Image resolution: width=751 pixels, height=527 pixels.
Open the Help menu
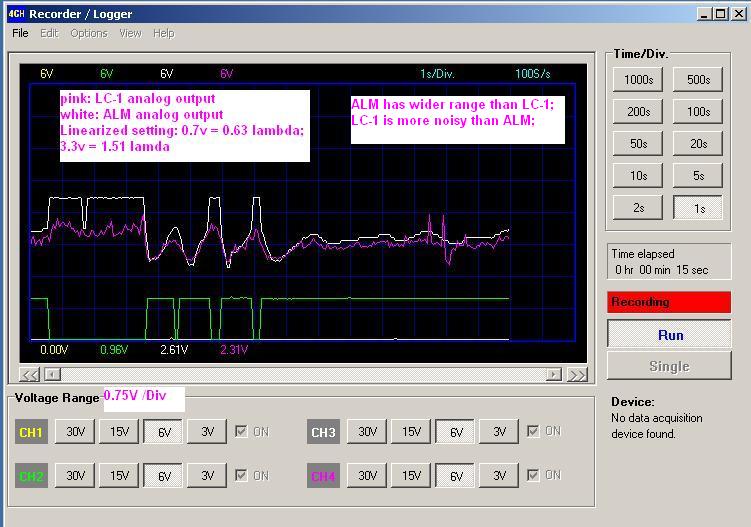(x=163, y=33)
